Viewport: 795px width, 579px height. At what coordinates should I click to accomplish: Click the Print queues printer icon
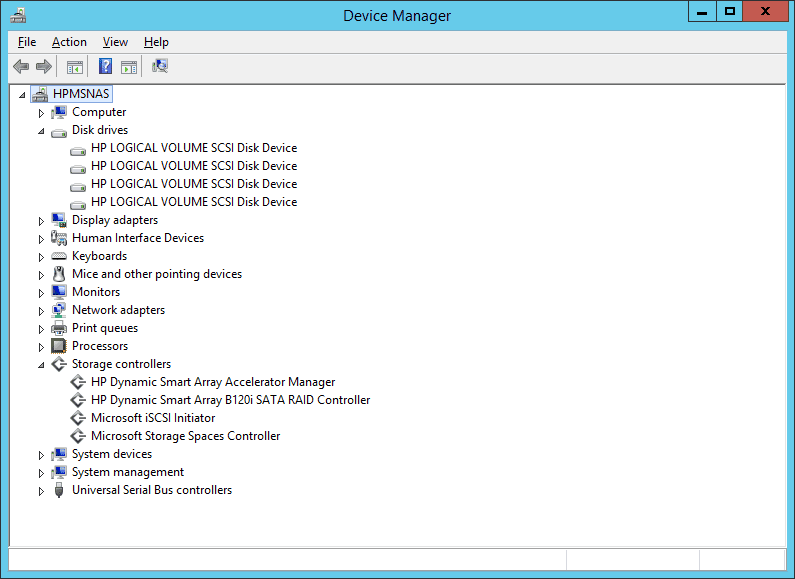point(59,328)
